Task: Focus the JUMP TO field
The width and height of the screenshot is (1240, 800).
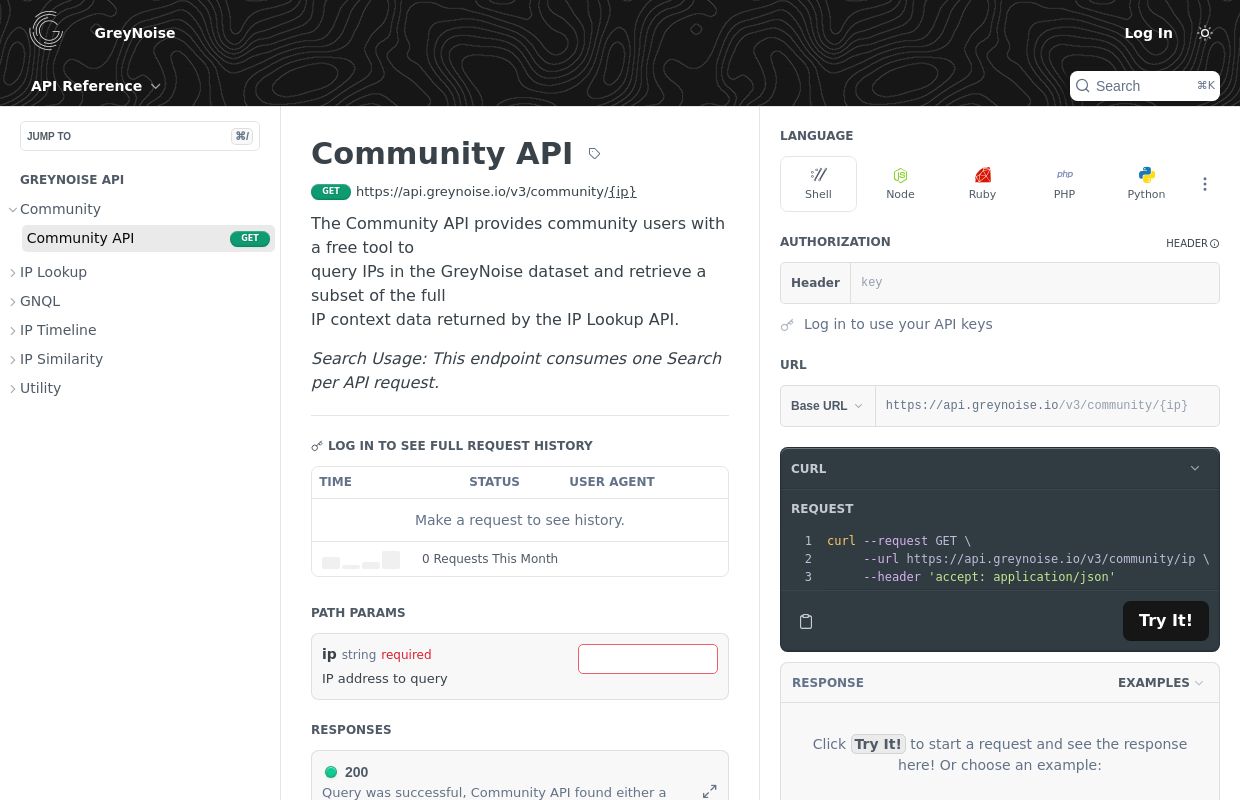Action: [140, 136]
